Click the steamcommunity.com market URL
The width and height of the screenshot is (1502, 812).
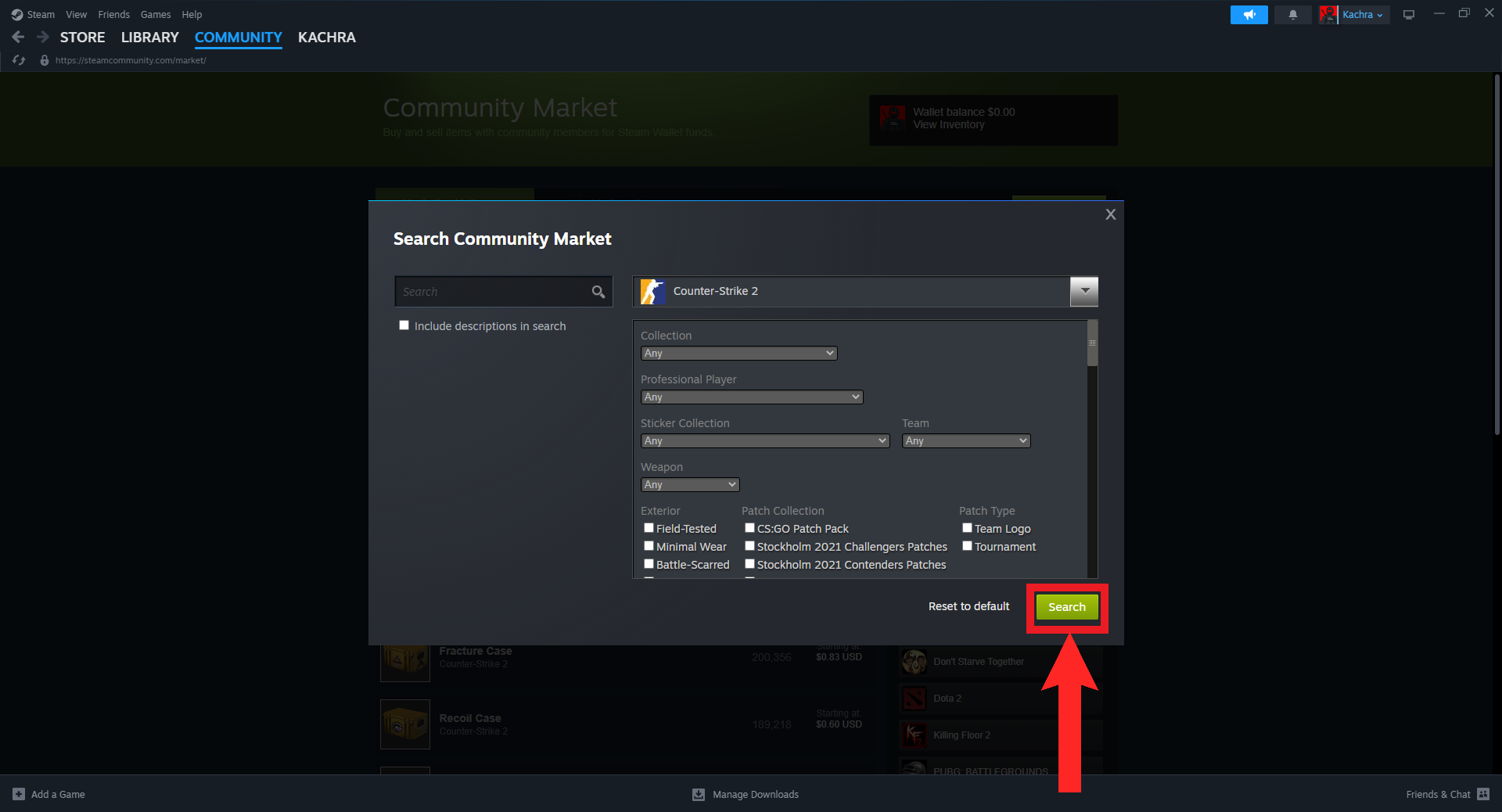pos(131,60)
